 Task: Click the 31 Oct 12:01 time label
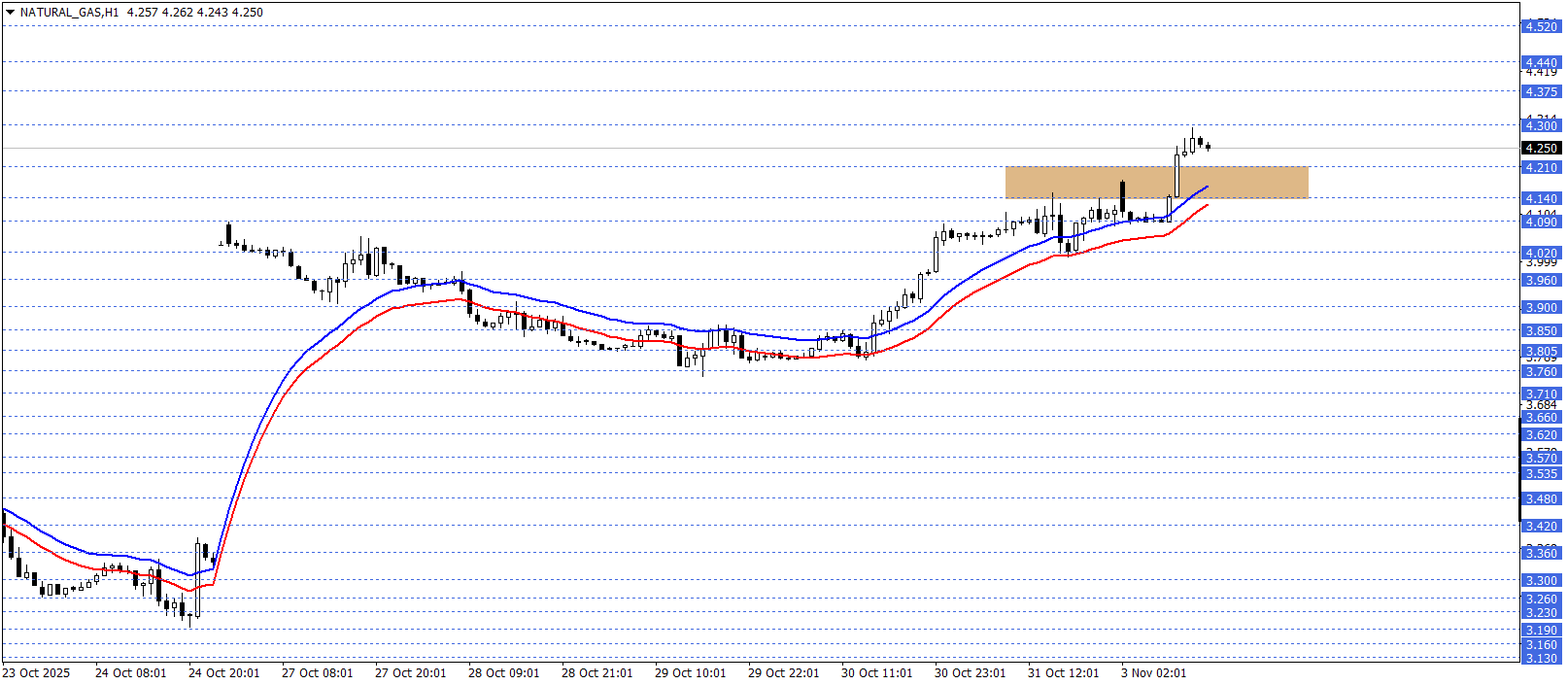[x=1063, y=673]
